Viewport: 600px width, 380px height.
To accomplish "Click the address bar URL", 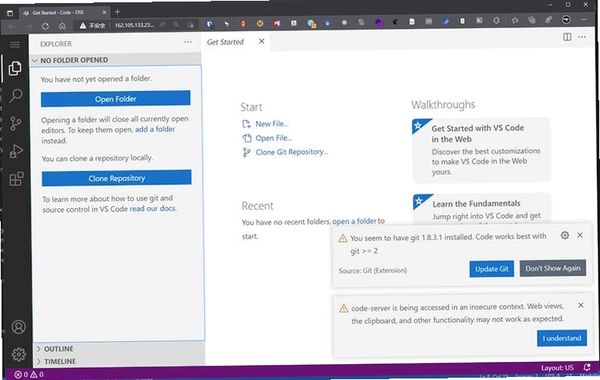I will 134,25.
